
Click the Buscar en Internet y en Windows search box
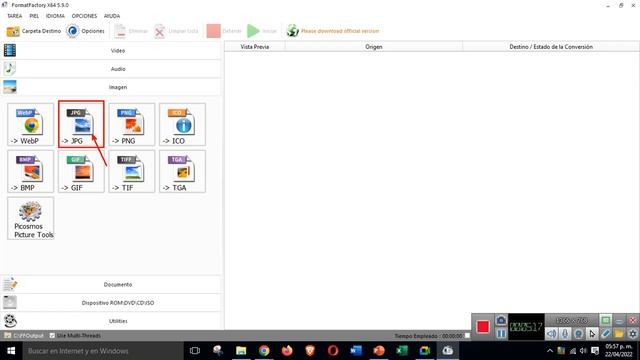pos(102,351)
